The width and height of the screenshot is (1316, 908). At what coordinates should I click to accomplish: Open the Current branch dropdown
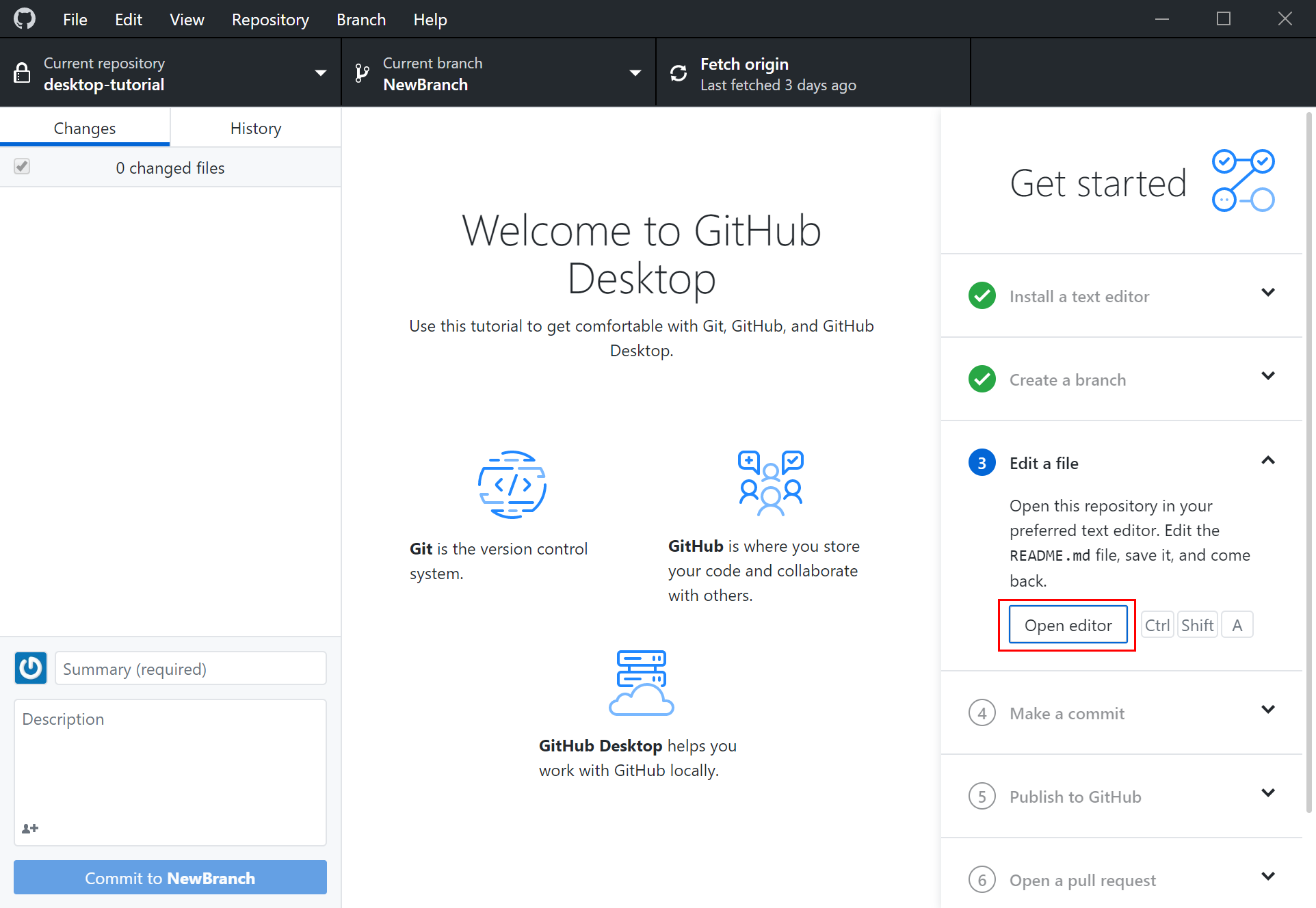499,72
